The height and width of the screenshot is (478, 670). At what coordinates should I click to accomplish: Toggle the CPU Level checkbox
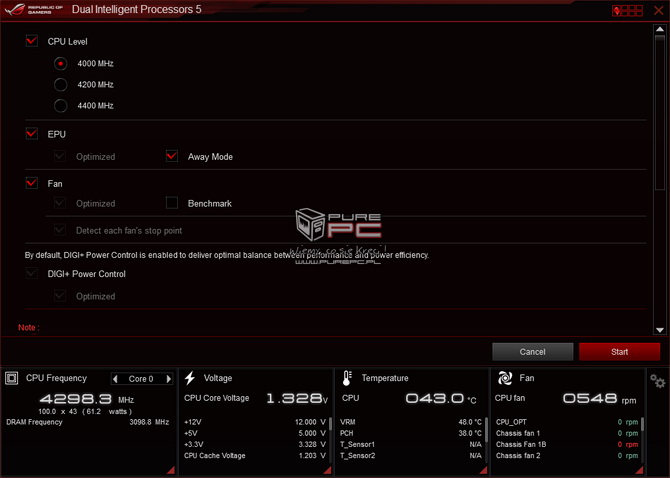click(32, 41)
